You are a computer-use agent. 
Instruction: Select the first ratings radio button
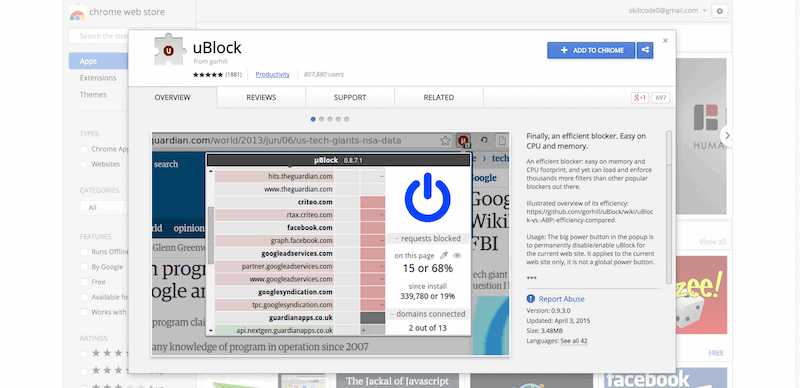[84, 353]
